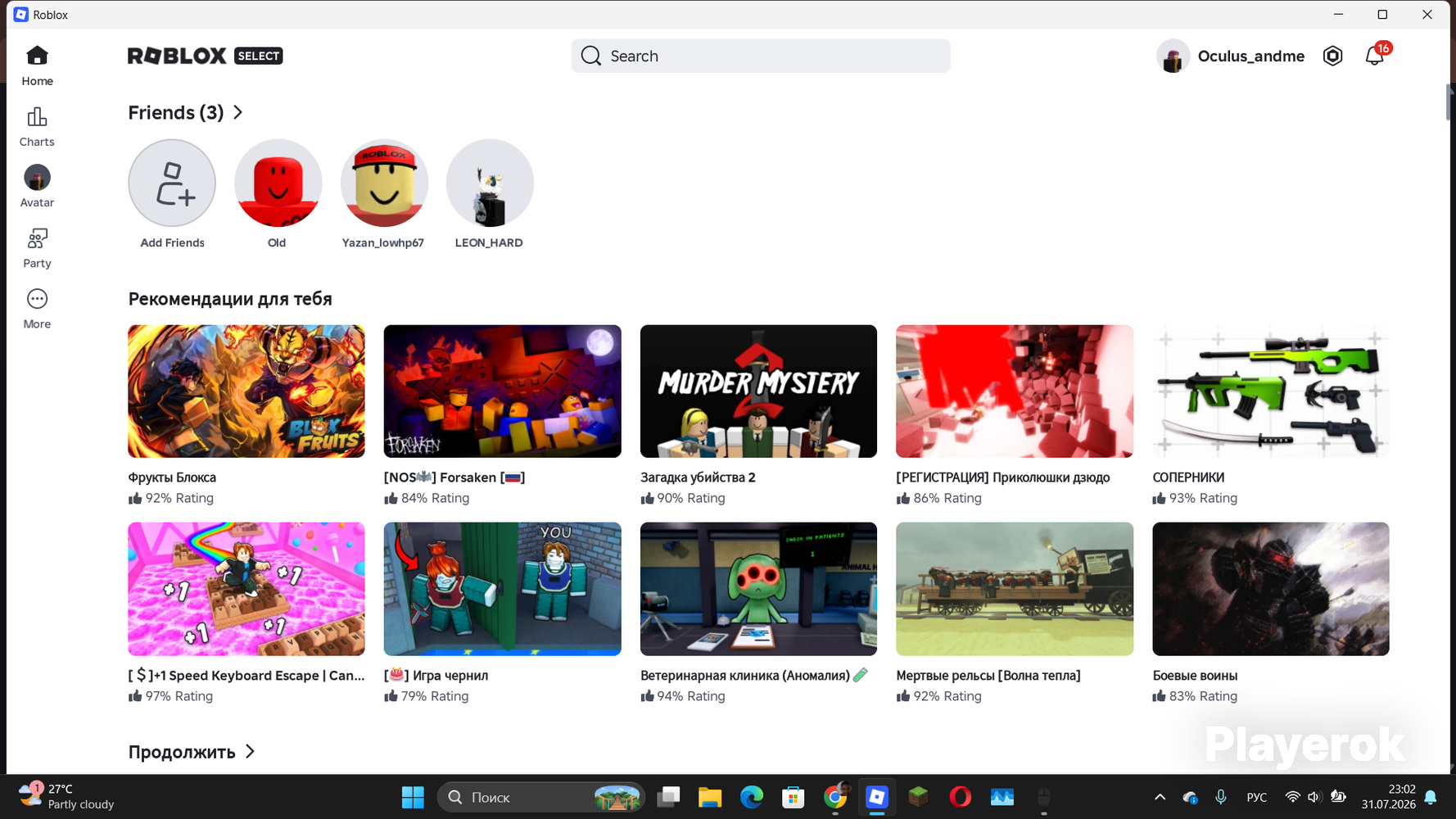The width and height of the screenshot is (1456, 819).
Task: Open Google Chrome from the taskbar
Action: tap(835, 797)
